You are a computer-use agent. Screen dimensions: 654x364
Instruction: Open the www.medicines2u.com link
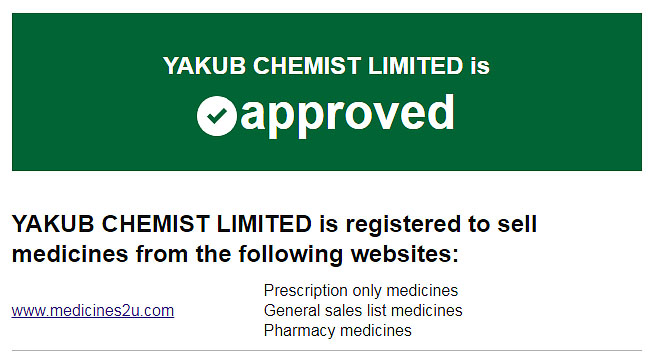(x=93, y=311)
